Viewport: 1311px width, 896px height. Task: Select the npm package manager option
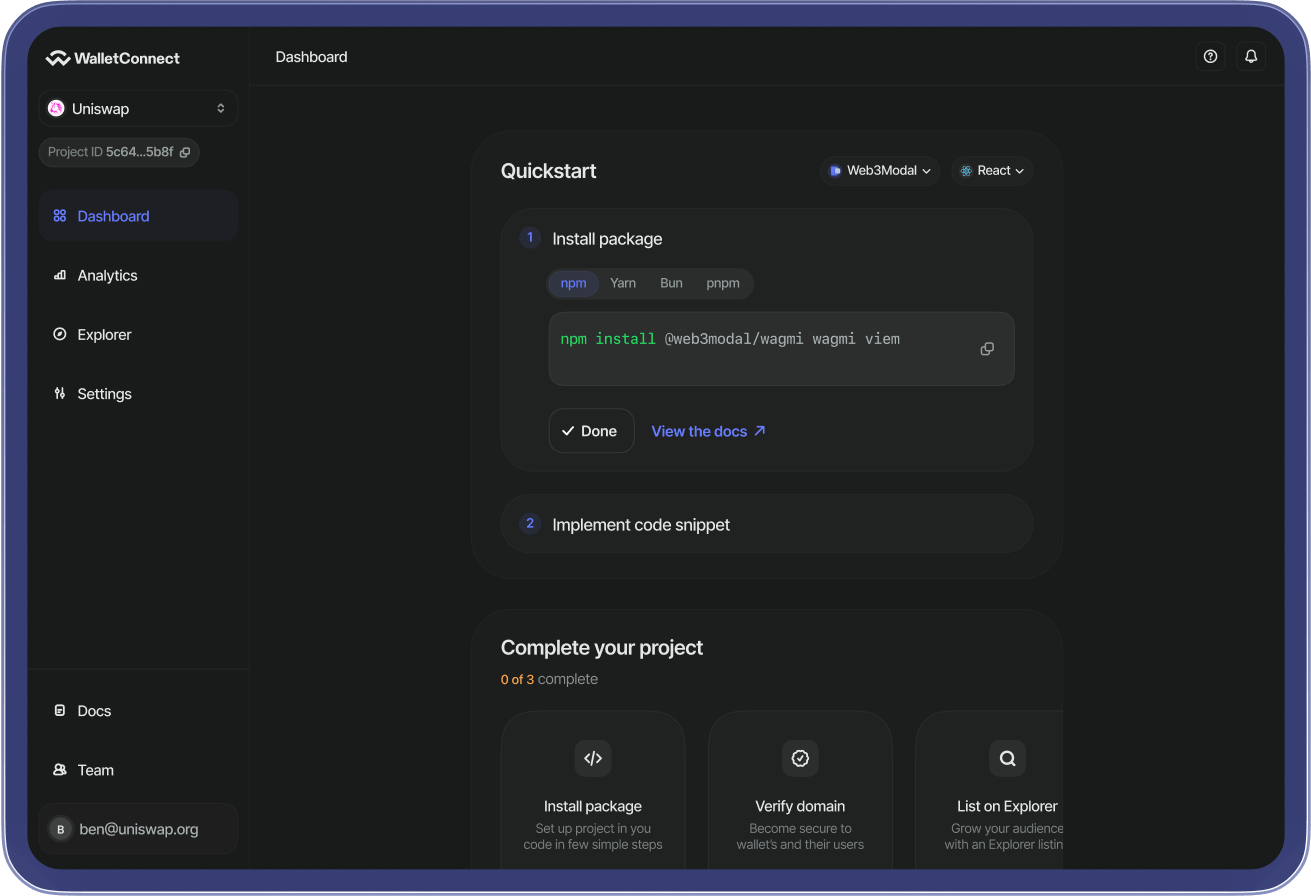tap(573, 283)
